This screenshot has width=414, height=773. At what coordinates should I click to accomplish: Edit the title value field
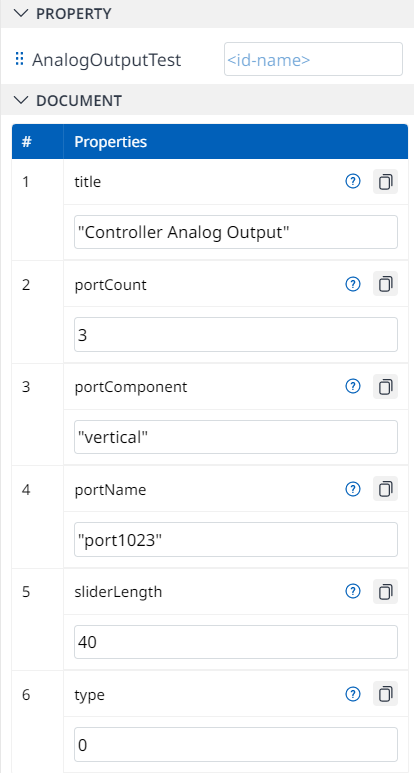(x=236, y=232)
